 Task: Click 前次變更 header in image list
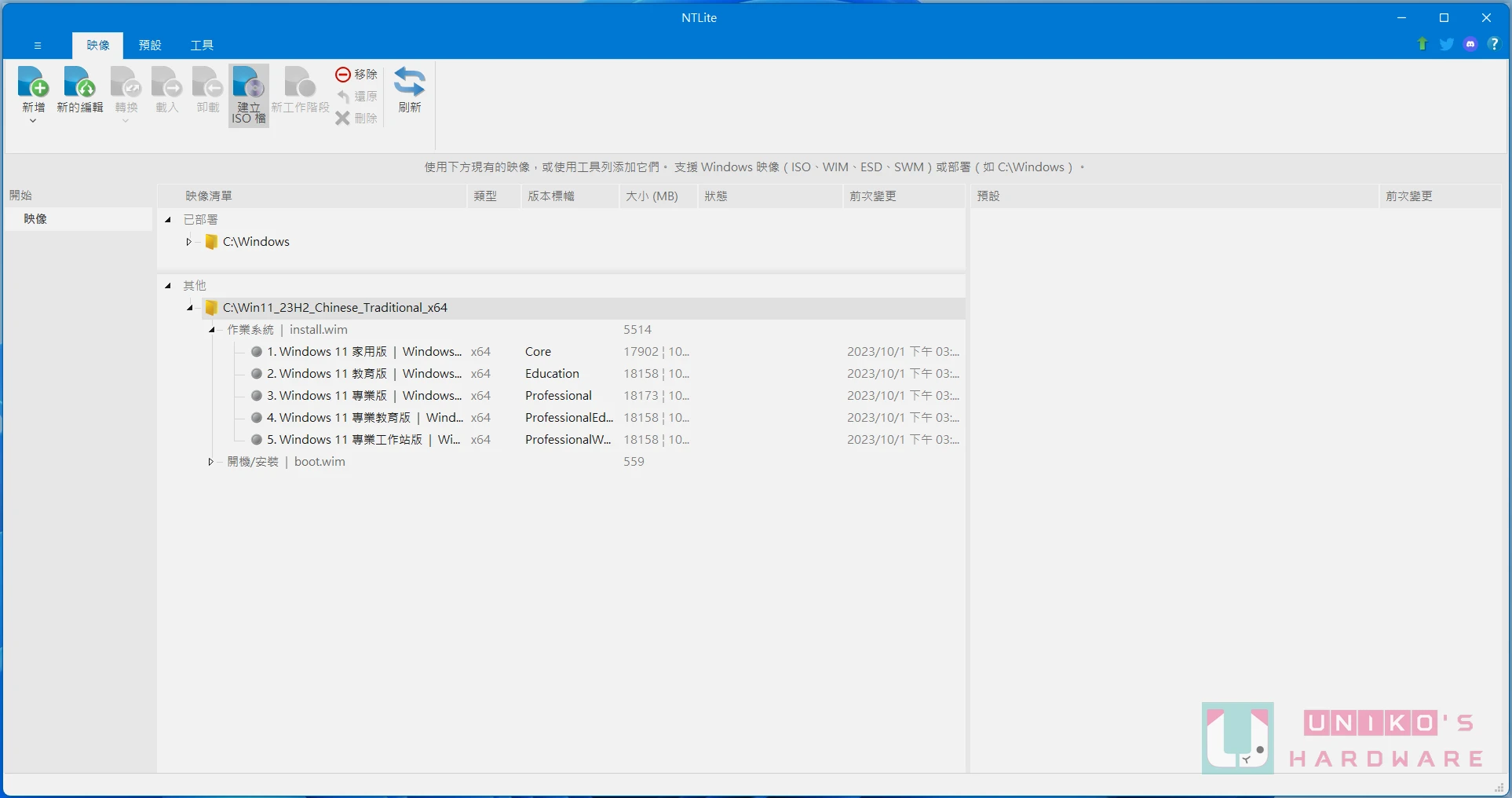pos(904,196)
